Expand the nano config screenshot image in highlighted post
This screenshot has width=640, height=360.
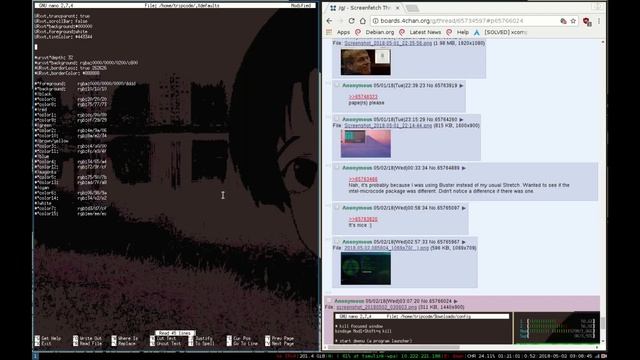[467, 328]
